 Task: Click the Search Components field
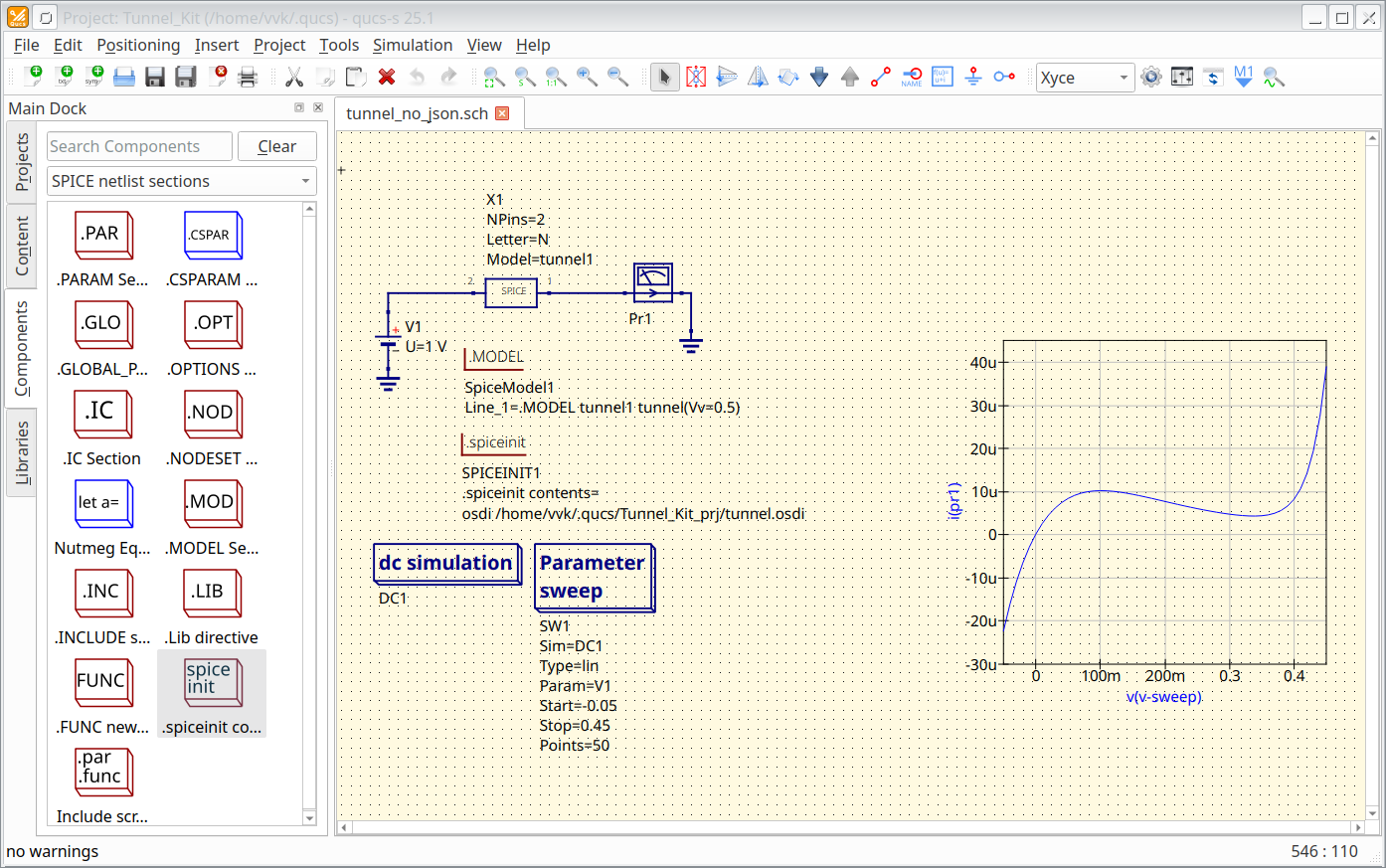point(139,146)
